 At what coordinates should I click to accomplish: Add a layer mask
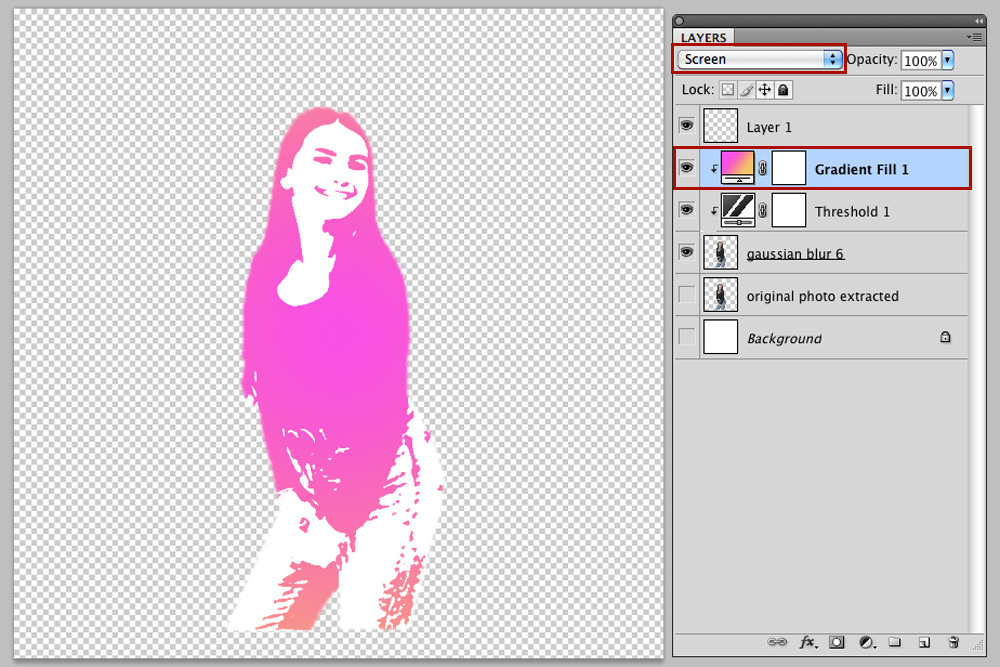(x=837, y=642)
